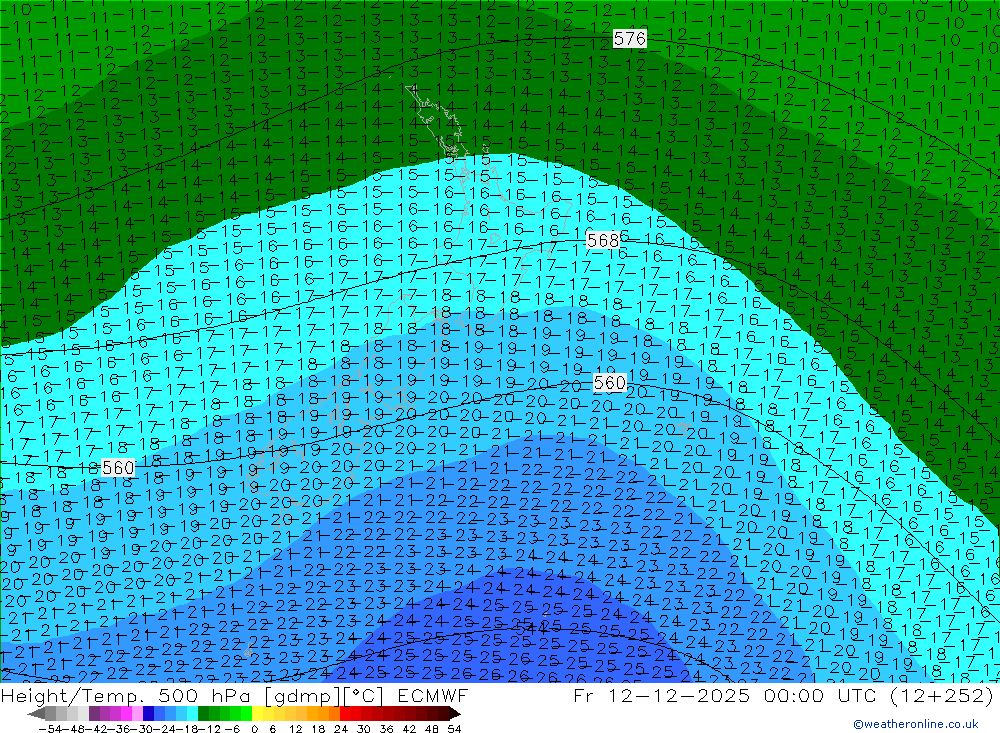The height and width of the screenshot is (733, 1000).
Task: Pick the bright red swatch at legend value 24
Action: pos(345,714)
